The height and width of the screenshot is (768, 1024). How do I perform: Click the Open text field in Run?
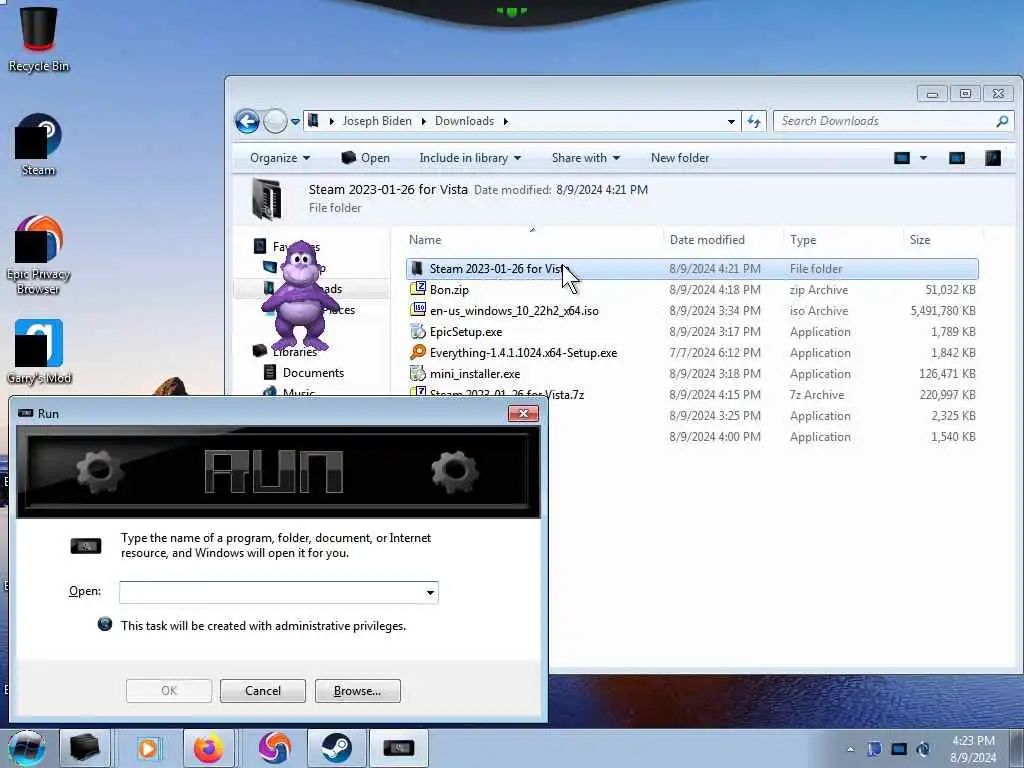point(270,593)
